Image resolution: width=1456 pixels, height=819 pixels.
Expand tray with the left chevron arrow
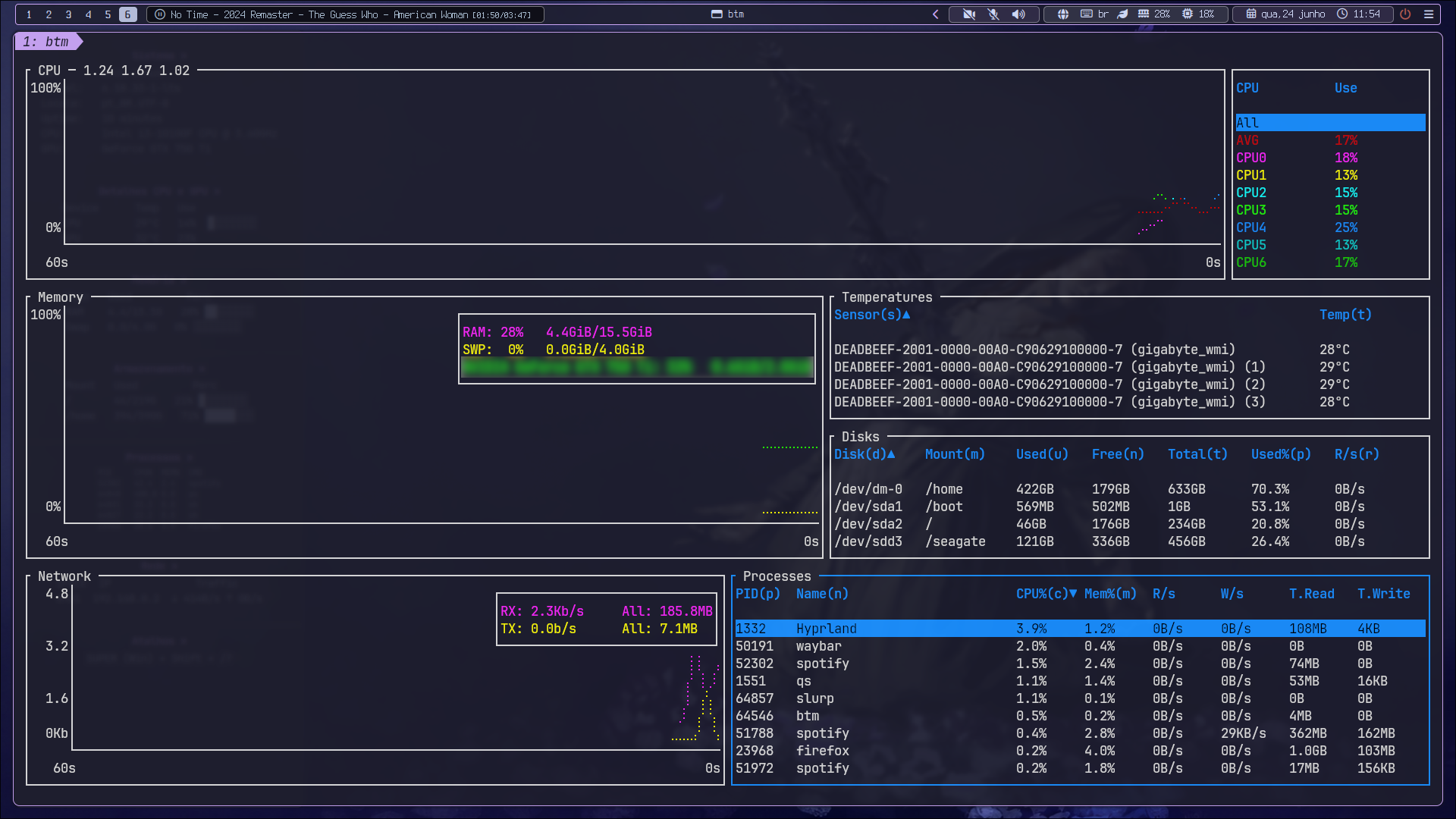[x=936, y=14]
